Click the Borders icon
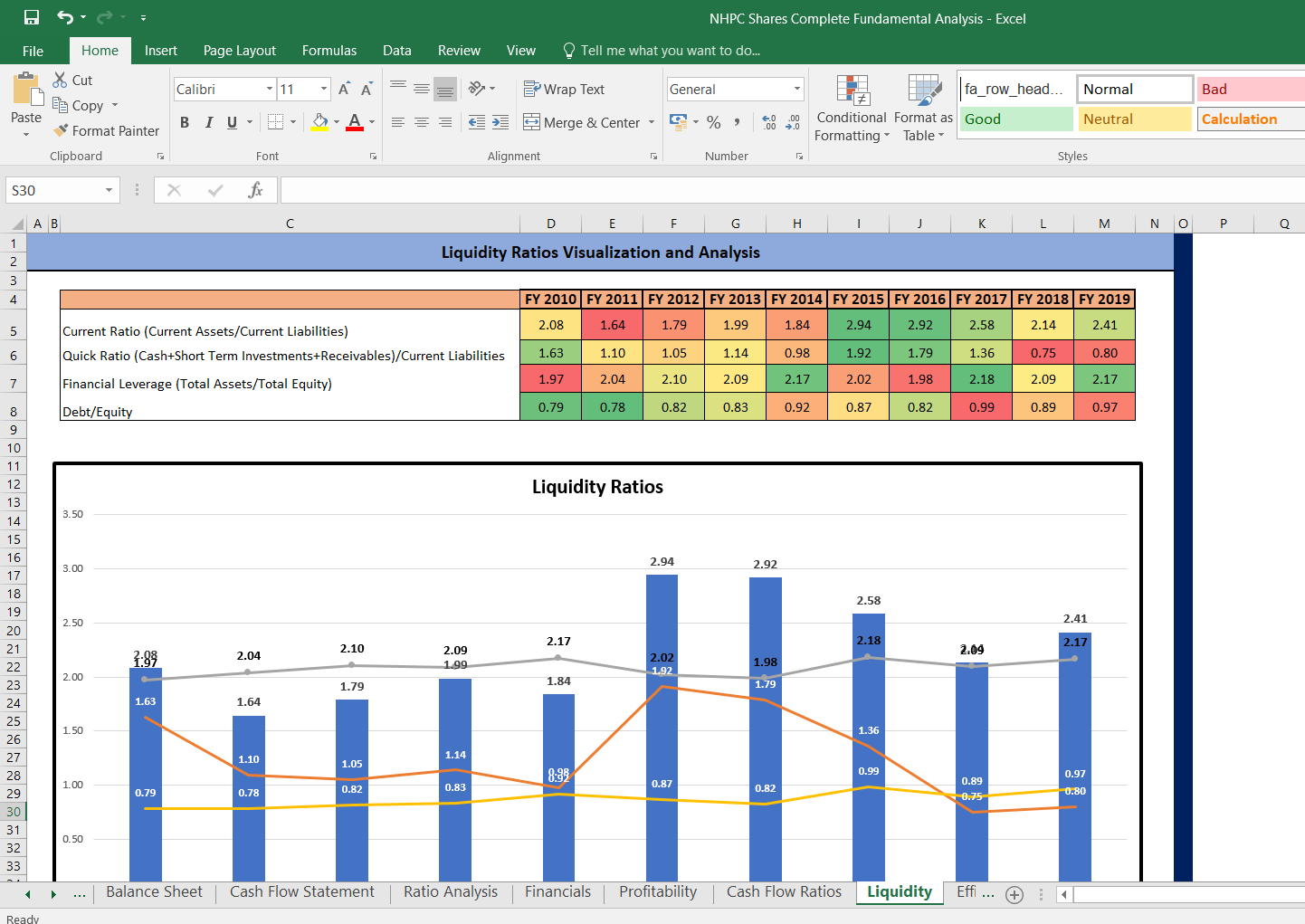 [276, 122]
